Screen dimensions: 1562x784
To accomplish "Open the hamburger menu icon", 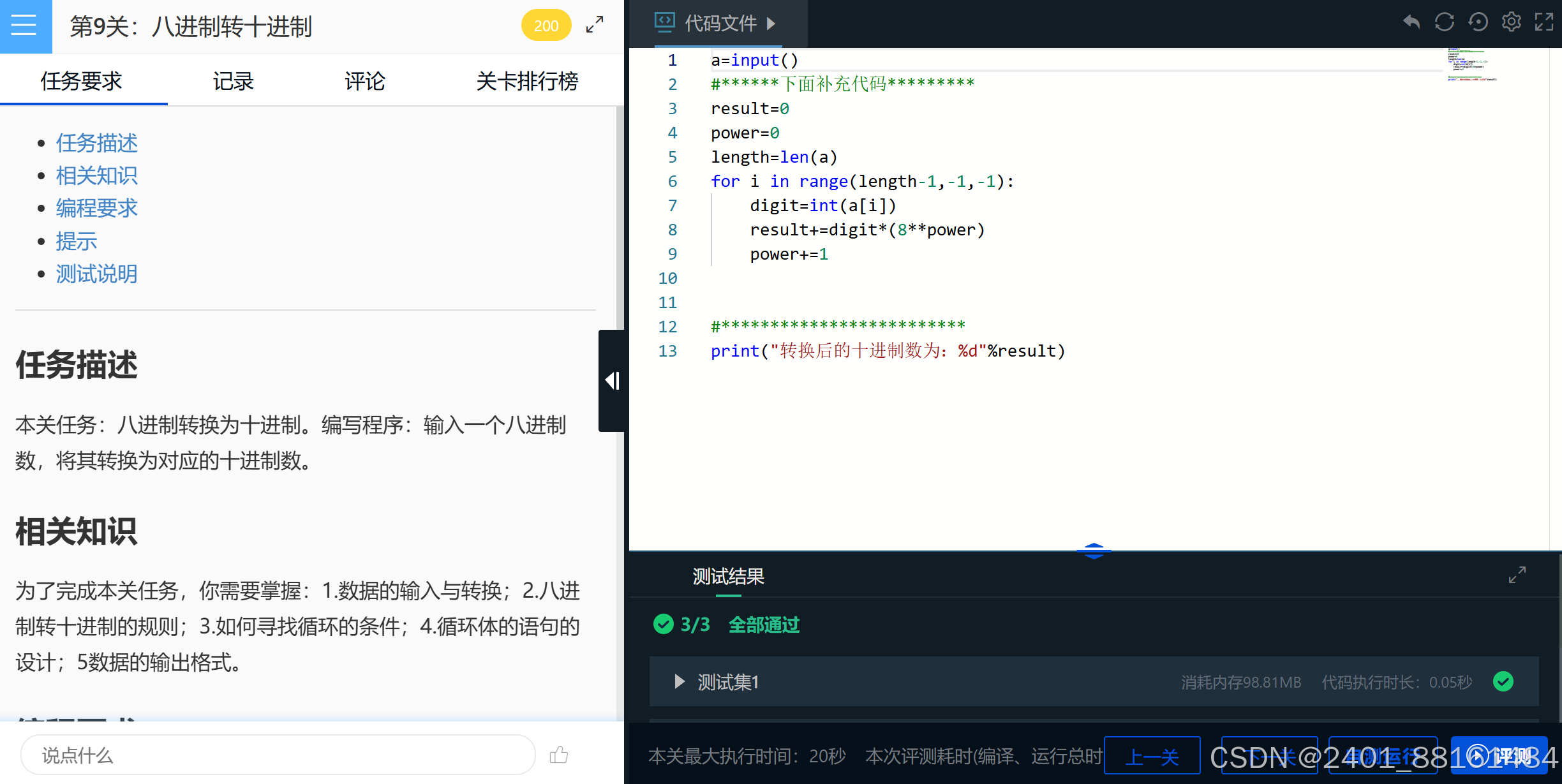I will click(24, 26).
